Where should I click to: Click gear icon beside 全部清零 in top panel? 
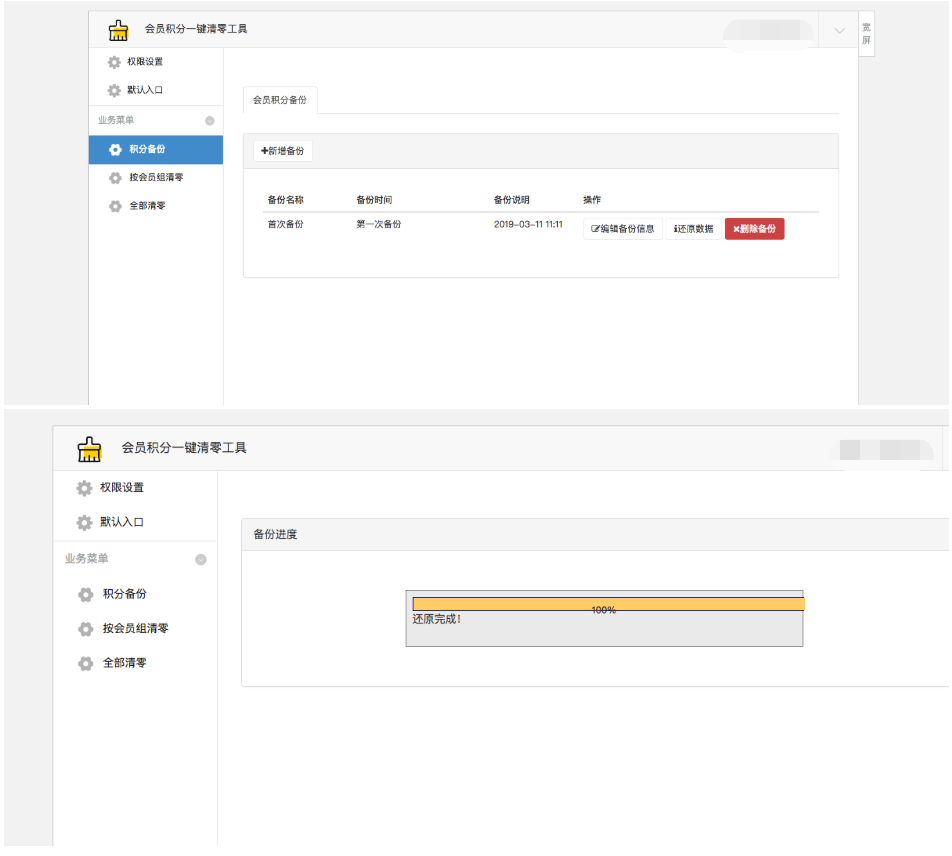(x=115, y=206)
